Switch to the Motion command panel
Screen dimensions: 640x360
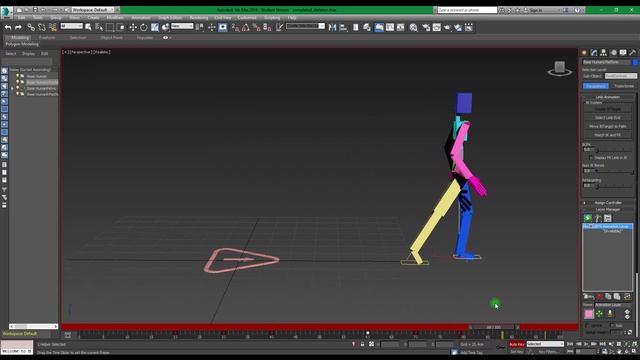tap(613, 53)
